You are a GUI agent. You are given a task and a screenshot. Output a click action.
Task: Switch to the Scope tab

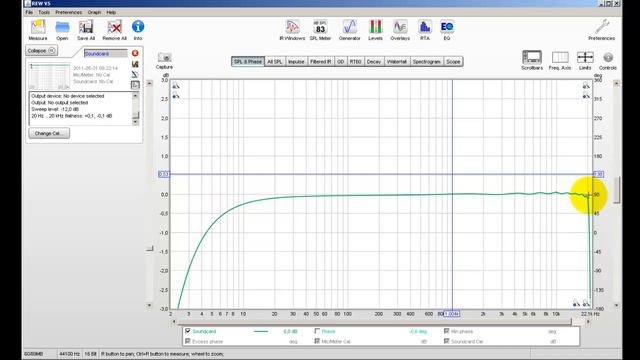(x=453, y=62)
